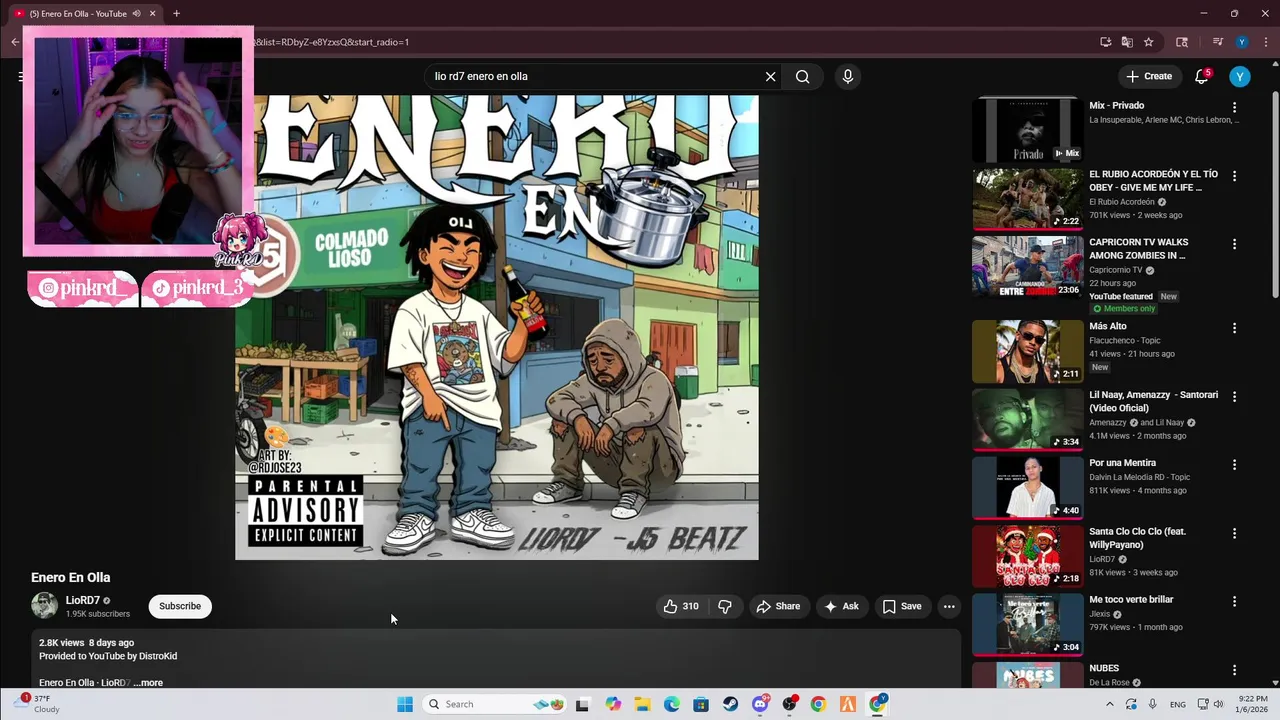The width and height of the screenshot is (1280, 720).
Task: Open El Rubio Acordeón Give Me My Life video
Action: click(x=1153, y=181)
